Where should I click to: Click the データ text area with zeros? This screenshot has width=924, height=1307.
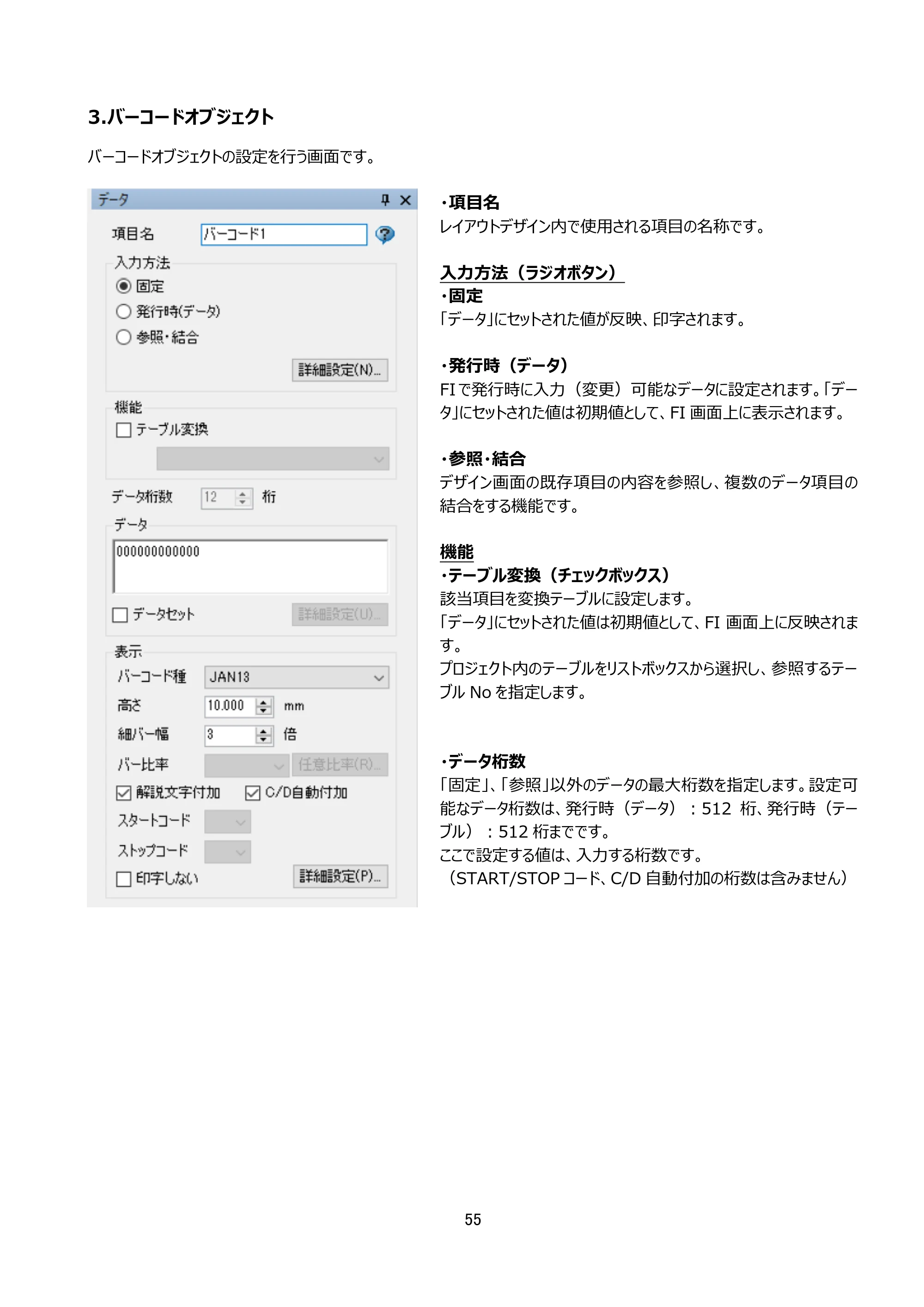point(250,566)
